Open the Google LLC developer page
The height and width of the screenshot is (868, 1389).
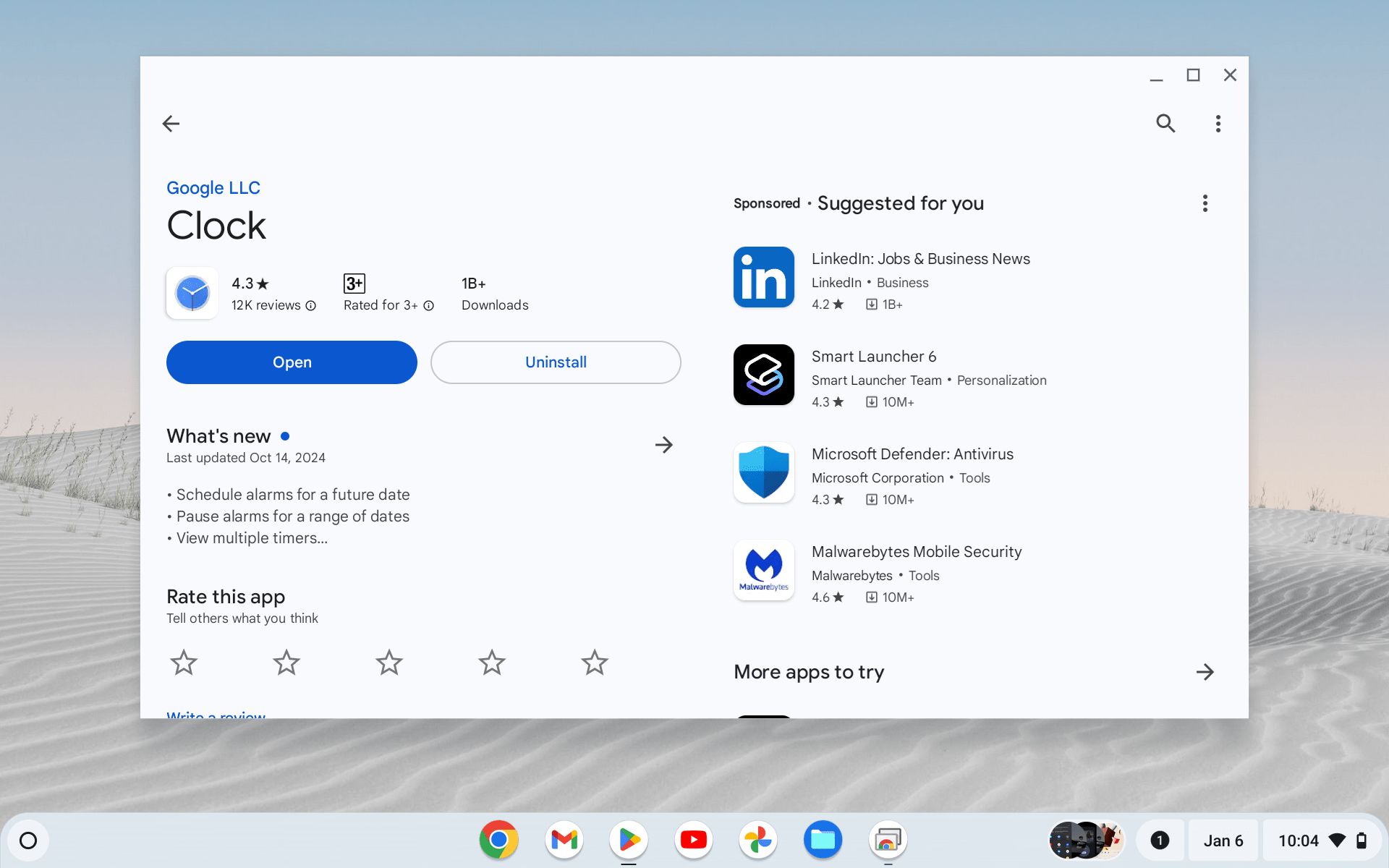click(213, 188)
